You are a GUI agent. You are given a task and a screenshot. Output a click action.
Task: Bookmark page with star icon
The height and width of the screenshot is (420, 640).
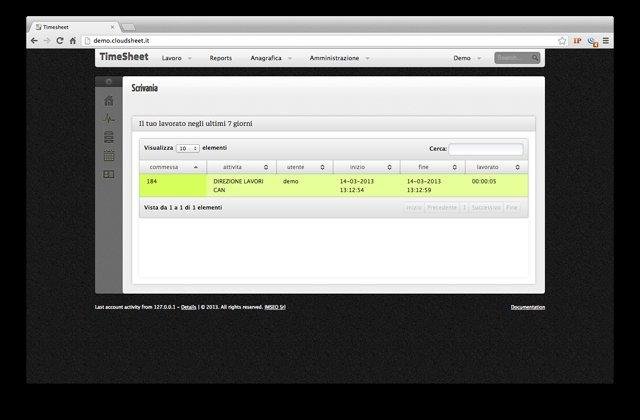tap(562, 40)
